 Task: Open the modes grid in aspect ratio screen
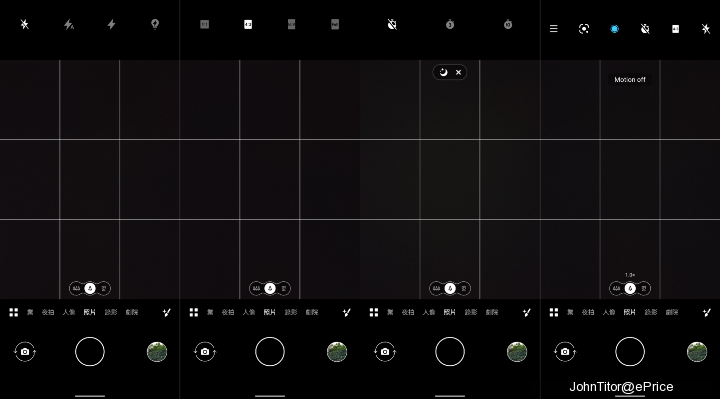[194, 312]
